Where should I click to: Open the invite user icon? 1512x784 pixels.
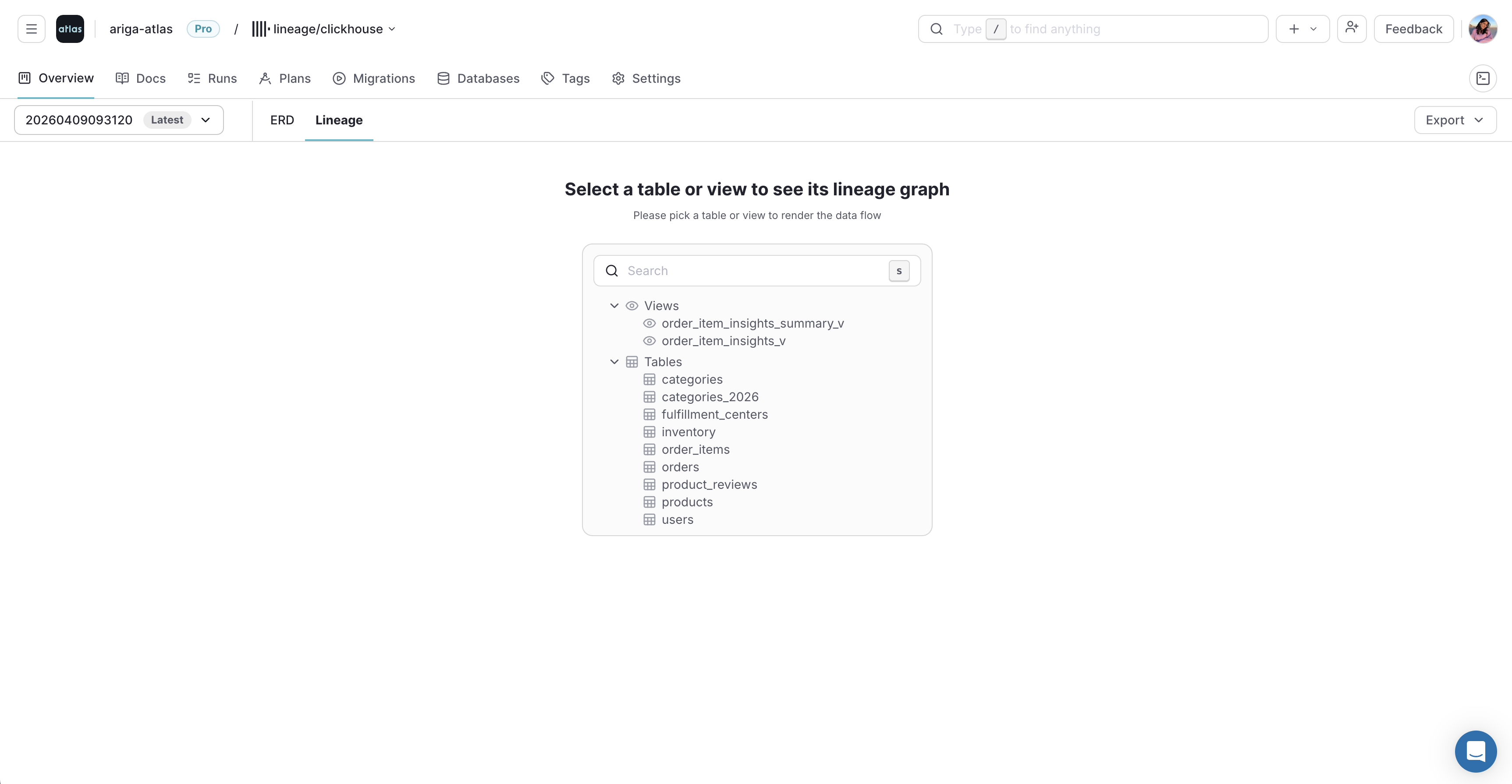pyautogui.click(x=1352, y=28)
